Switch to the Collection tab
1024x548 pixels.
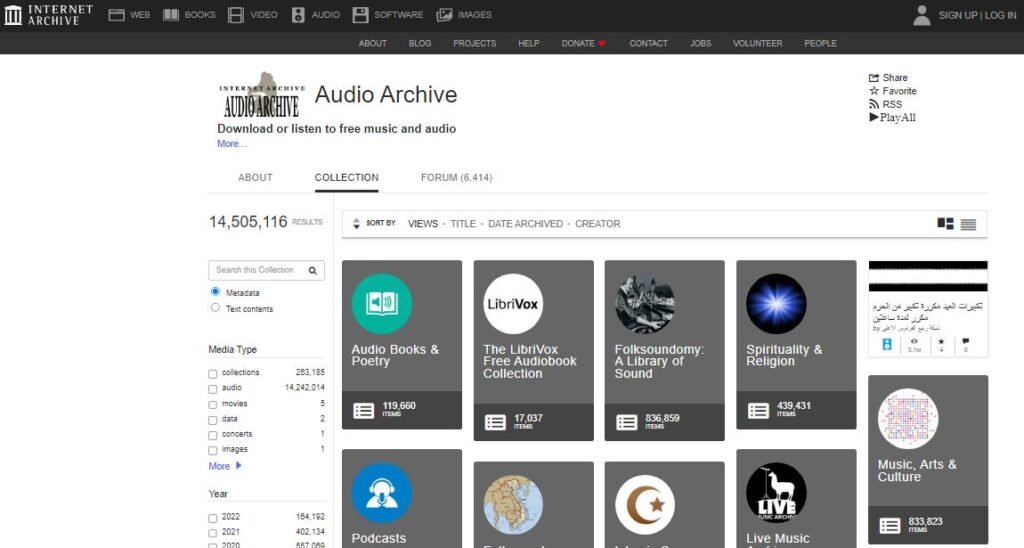346,178
